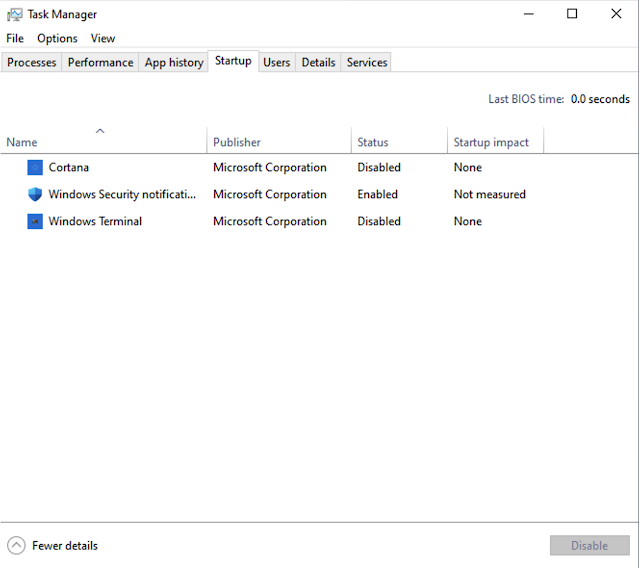The image size is (639, 568).
Task: Sort by the Startup impact column header
Action: coord(496,141)
